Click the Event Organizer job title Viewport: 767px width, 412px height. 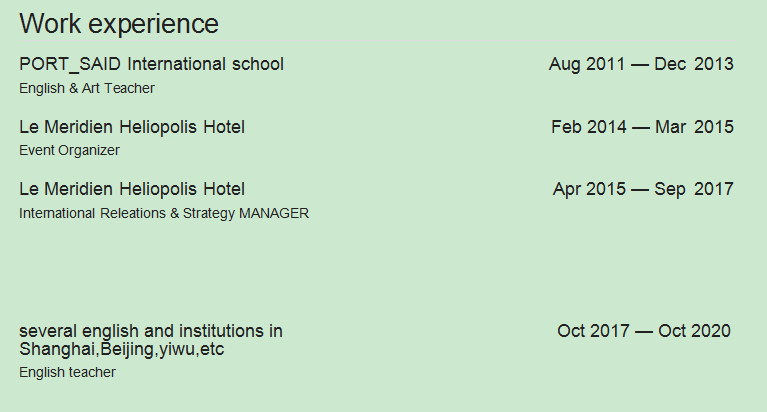(x=69, y=151)
